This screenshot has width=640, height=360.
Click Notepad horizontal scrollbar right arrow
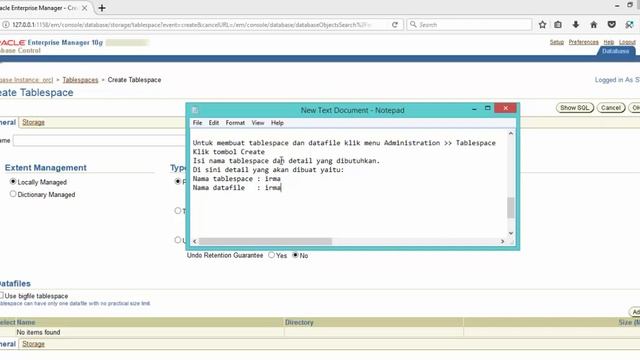point(502,241)
